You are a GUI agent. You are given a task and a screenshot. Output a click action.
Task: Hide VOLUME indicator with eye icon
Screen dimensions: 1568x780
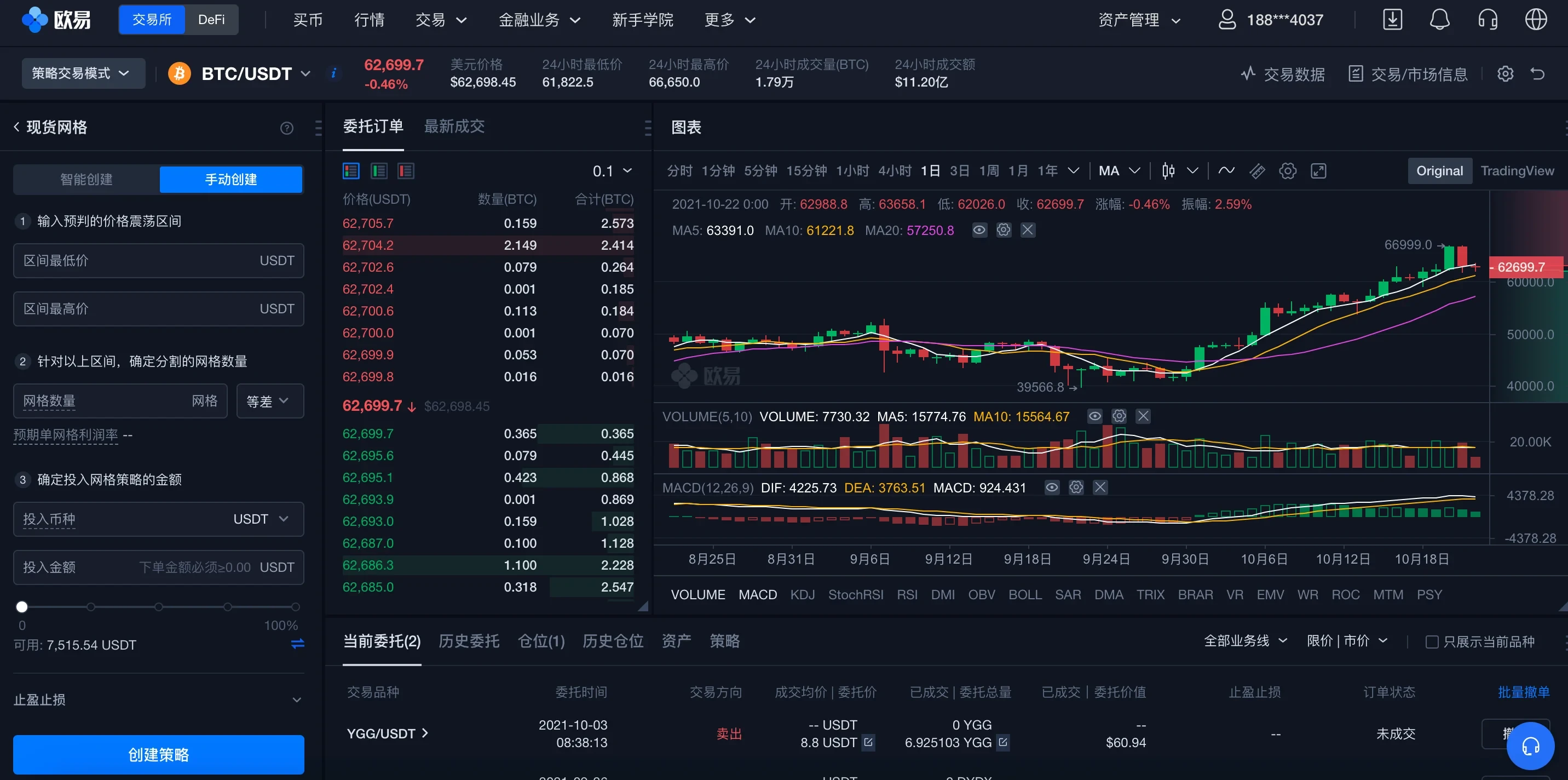click(x=1094, y=416)
